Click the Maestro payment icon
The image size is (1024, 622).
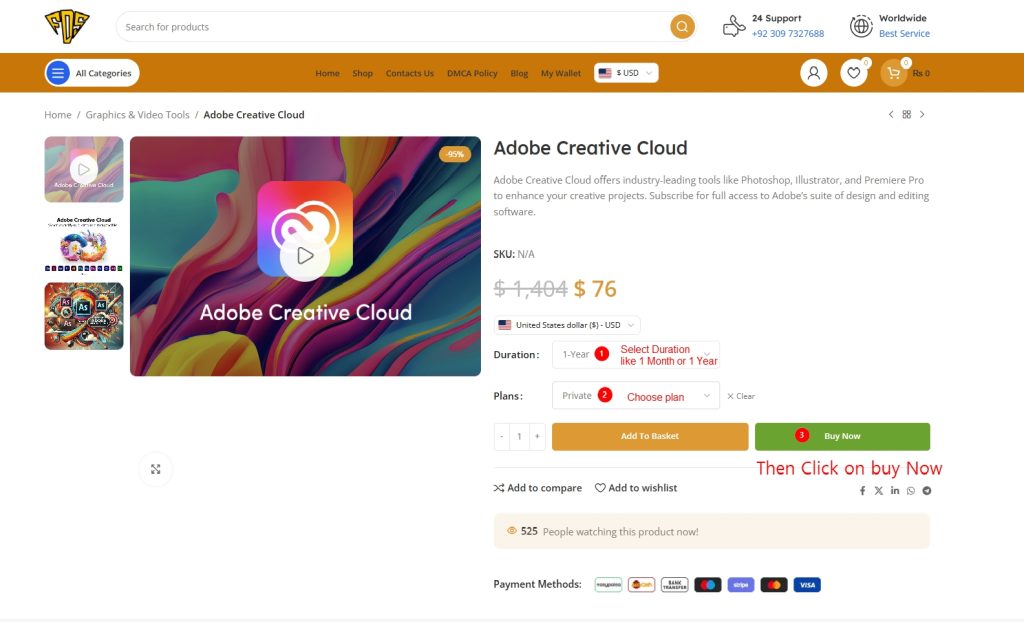click(707, 585)
